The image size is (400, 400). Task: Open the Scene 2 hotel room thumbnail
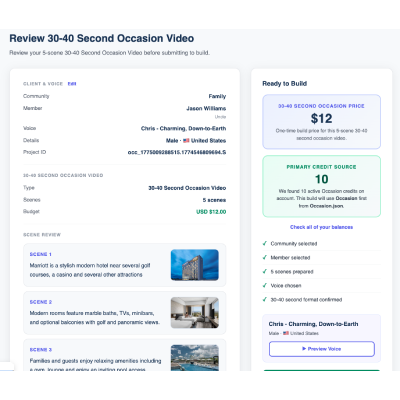coord(195,313)
